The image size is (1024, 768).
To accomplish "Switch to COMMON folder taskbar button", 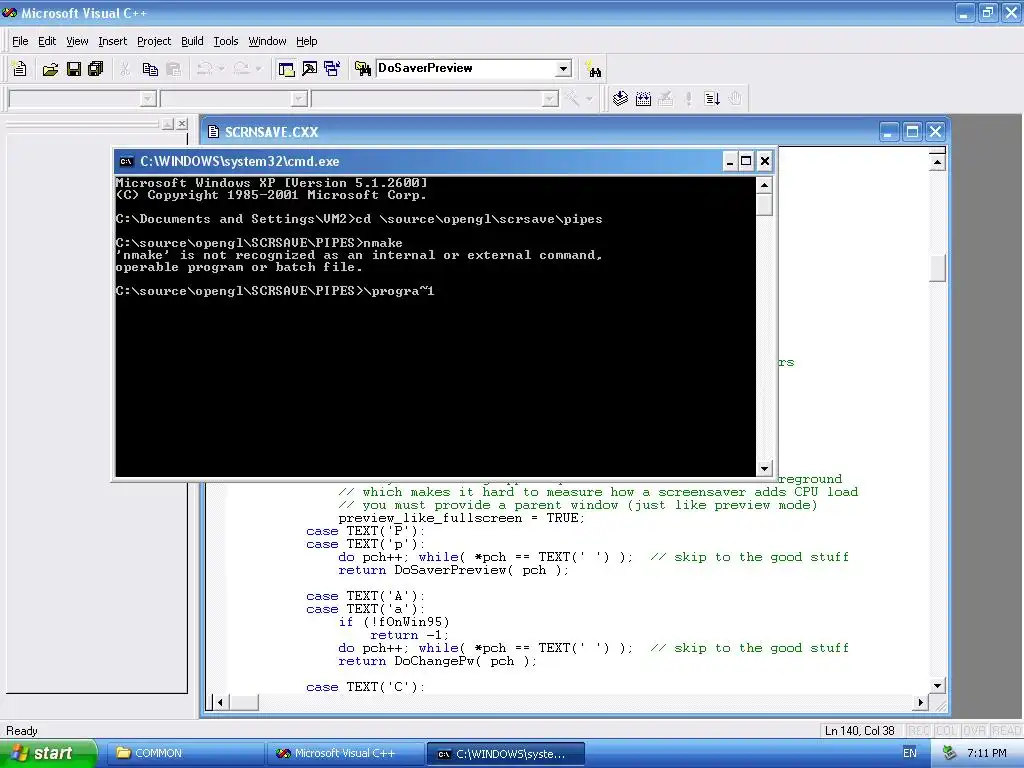I will tap(185, 754).
